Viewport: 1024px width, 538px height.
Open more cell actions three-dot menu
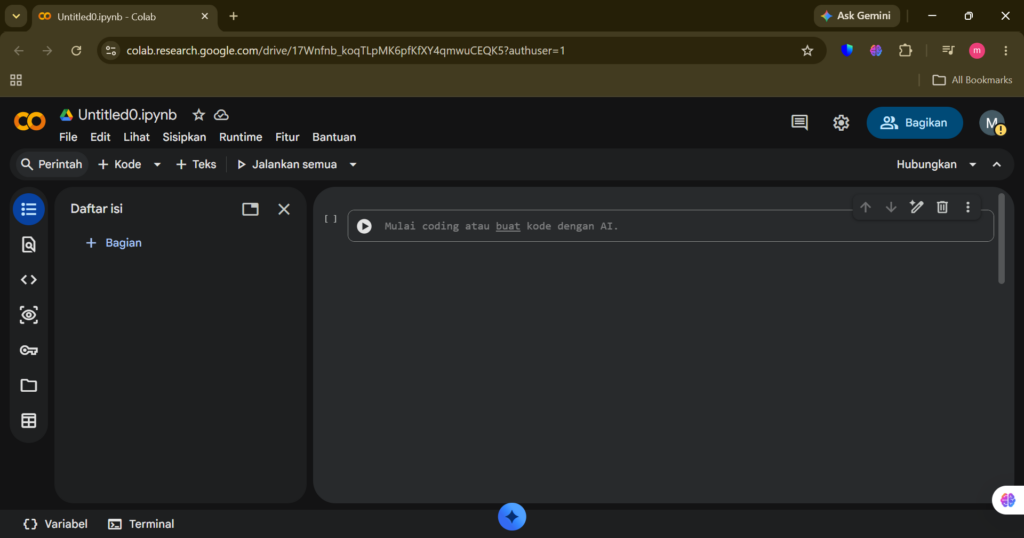[968, 208]
